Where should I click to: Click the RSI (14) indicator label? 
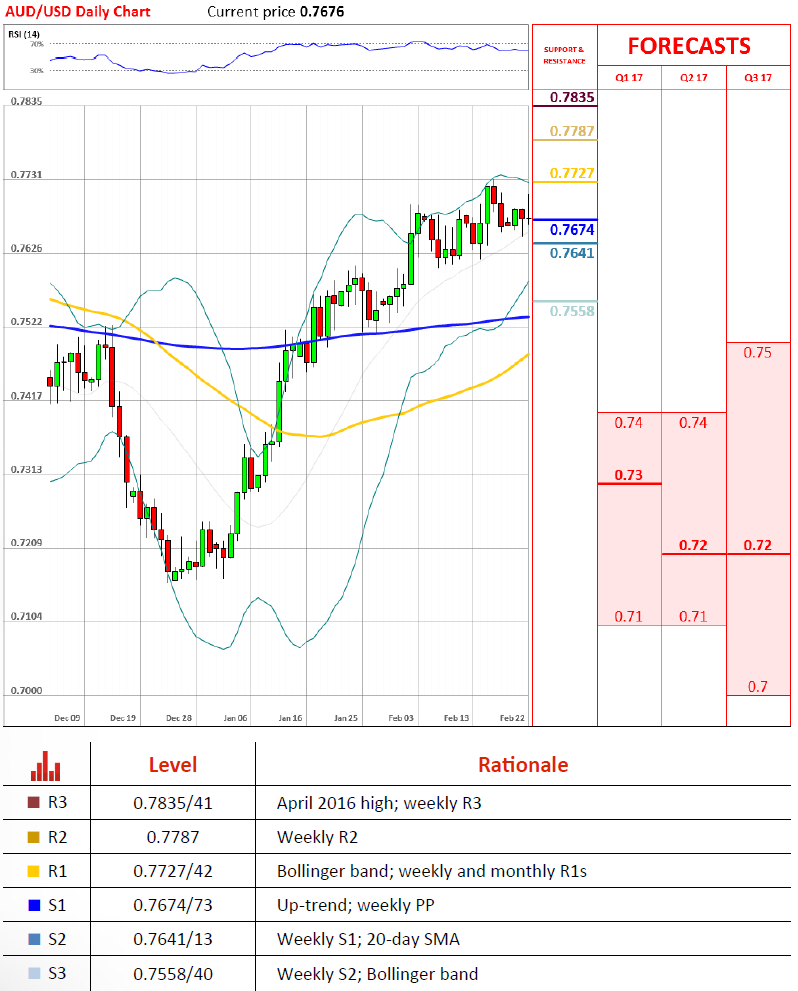[23, 34]
